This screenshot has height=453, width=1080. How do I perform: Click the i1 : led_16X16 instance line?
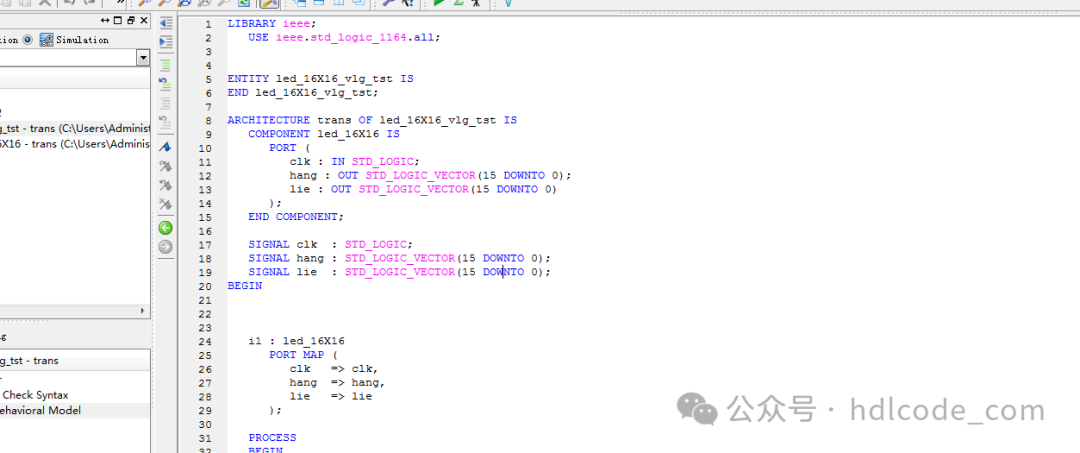pyautogui.click(x=297, y=340)
